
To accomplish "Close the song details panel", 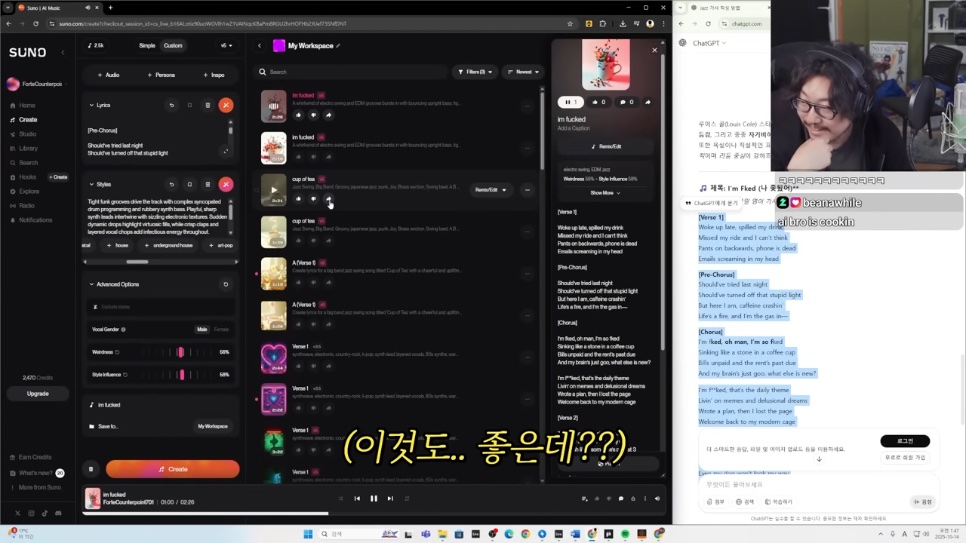I will point(655,50).
